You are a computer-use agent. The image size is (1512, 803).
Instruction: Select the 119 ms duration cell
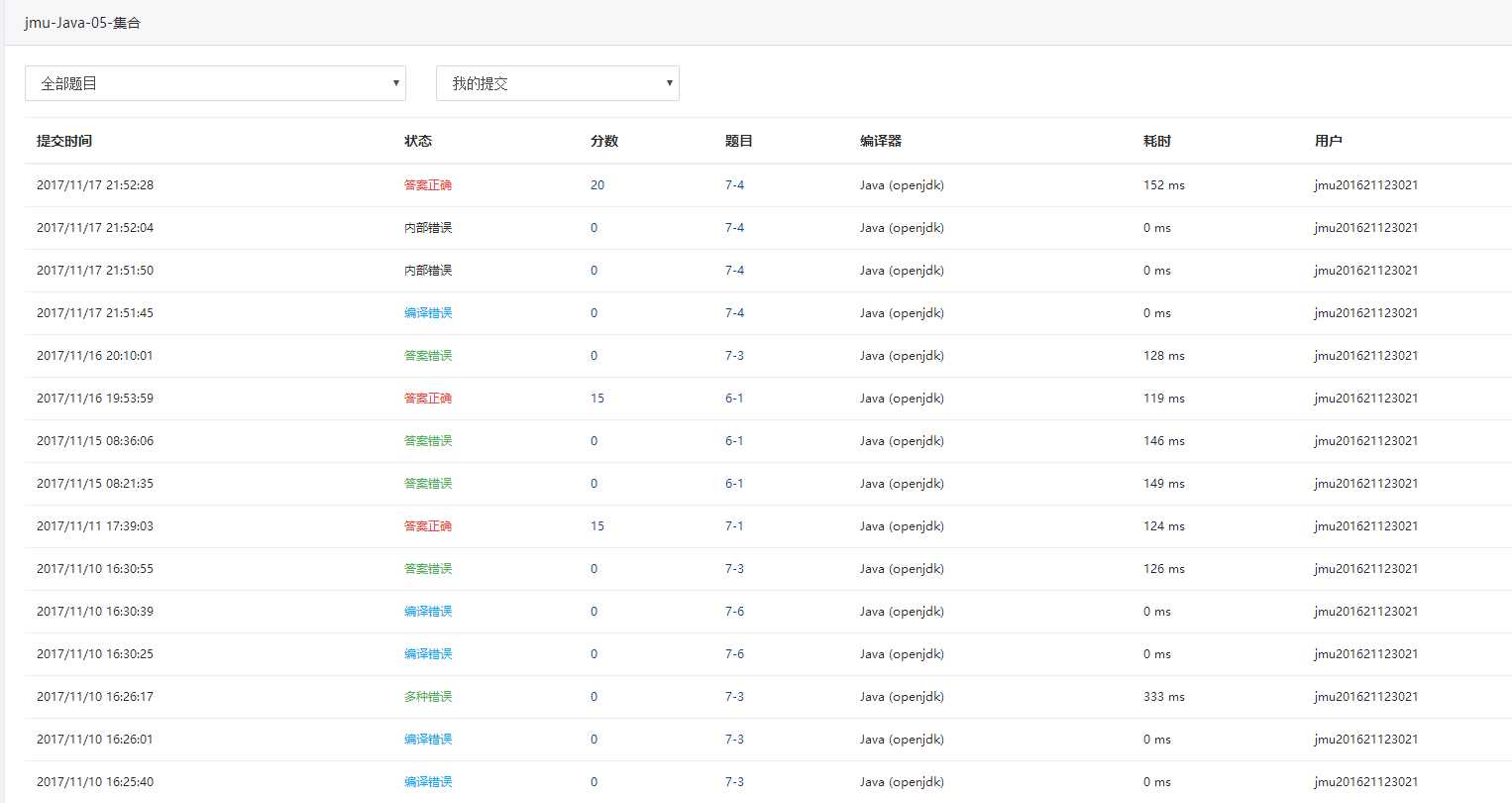1164,399
